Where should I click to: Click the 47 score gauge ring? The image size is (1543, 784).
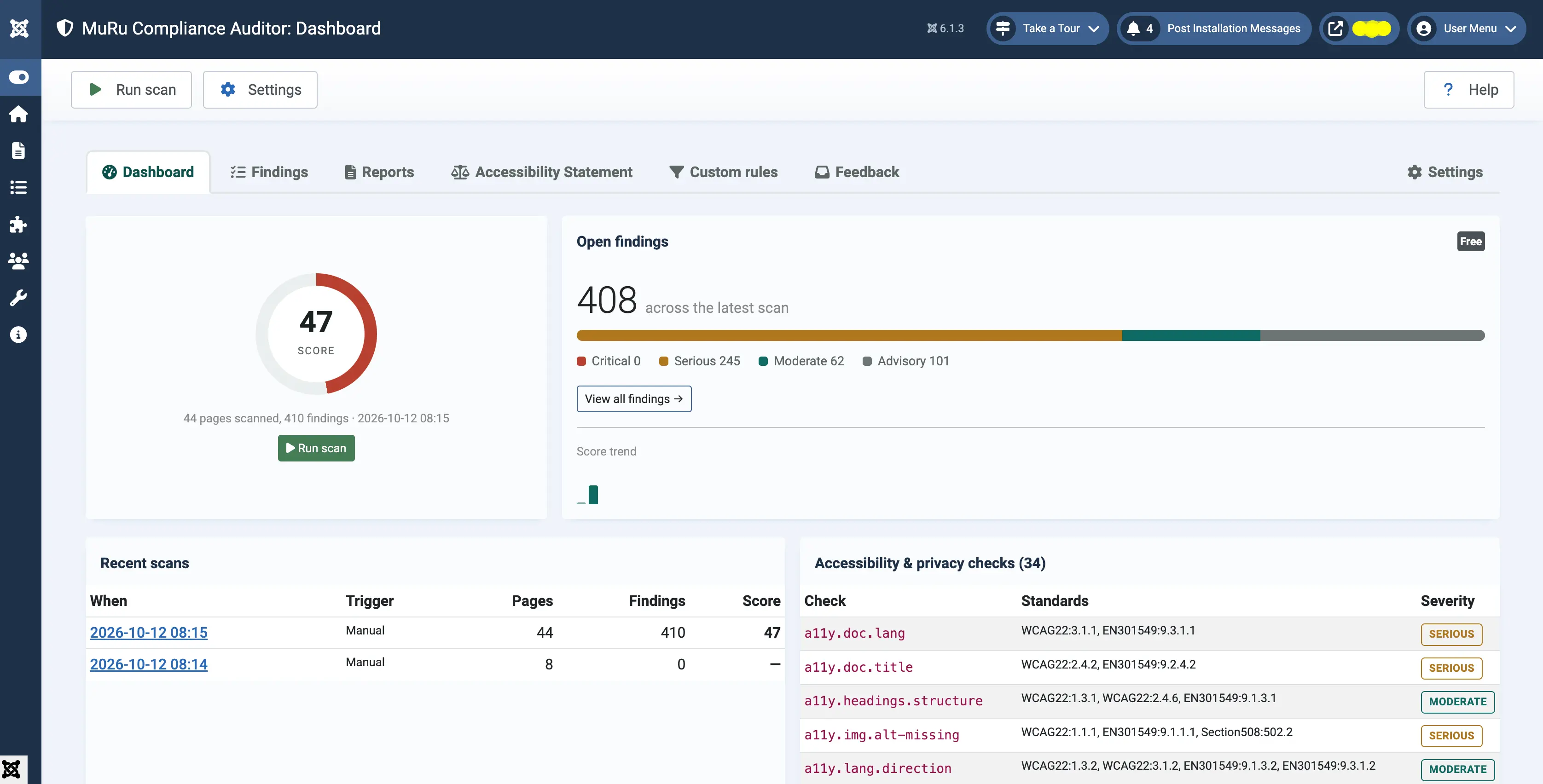point(316,334)
